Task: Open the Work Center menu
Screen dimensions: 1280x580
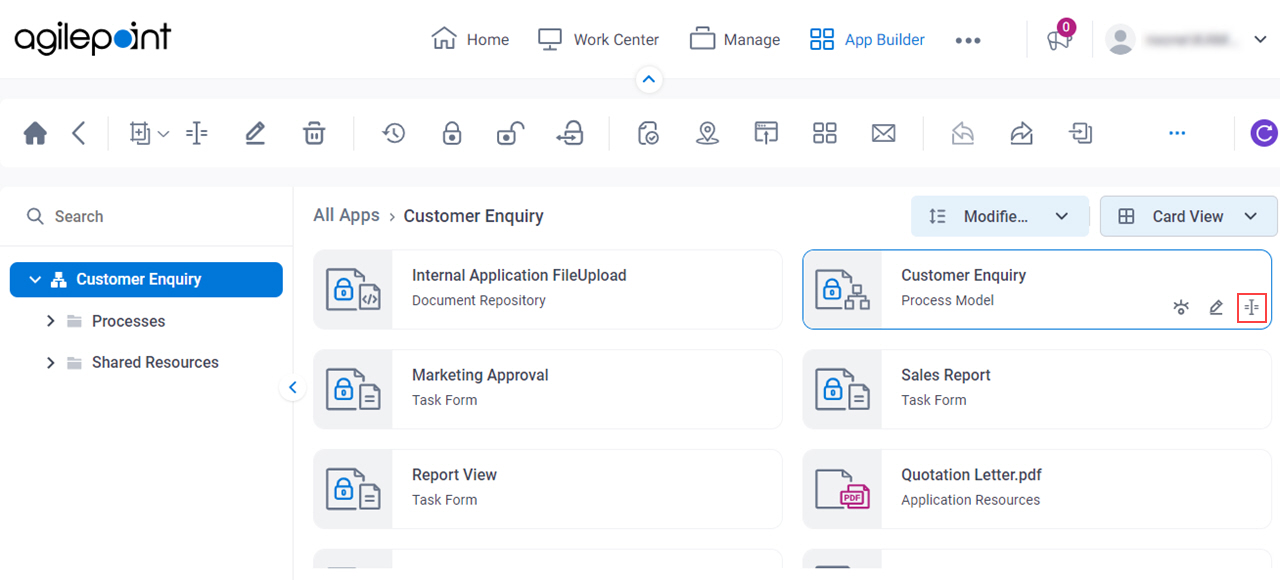Action: pyautogui.click(x=598, y=39)
